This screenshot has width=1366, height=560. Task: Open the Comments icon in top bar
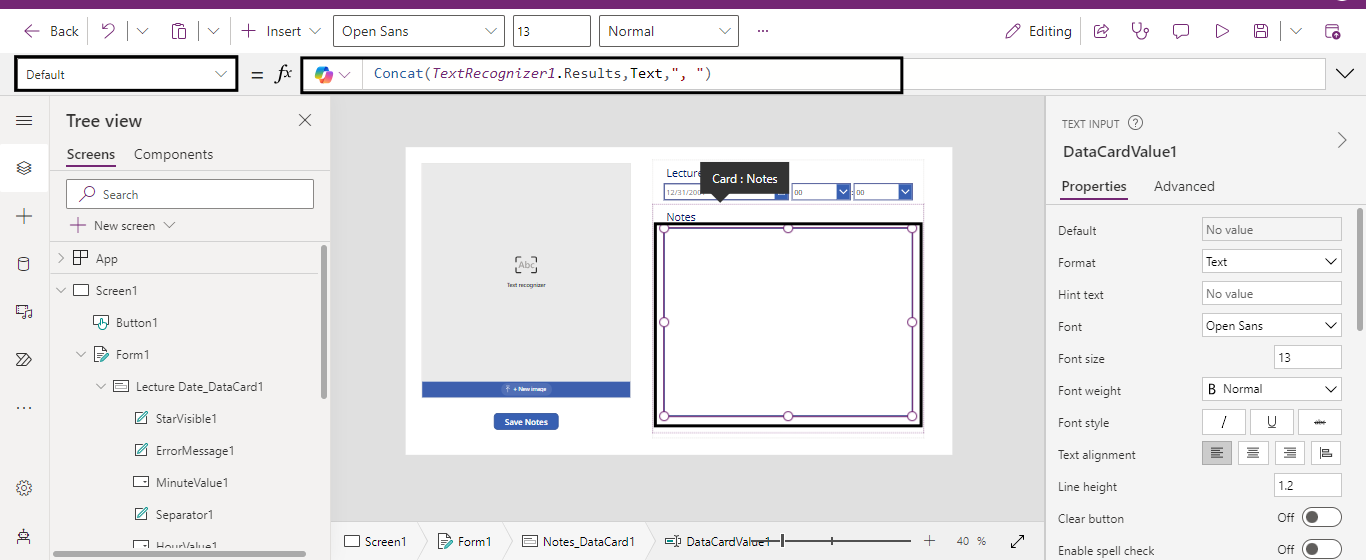[1181, 31]
